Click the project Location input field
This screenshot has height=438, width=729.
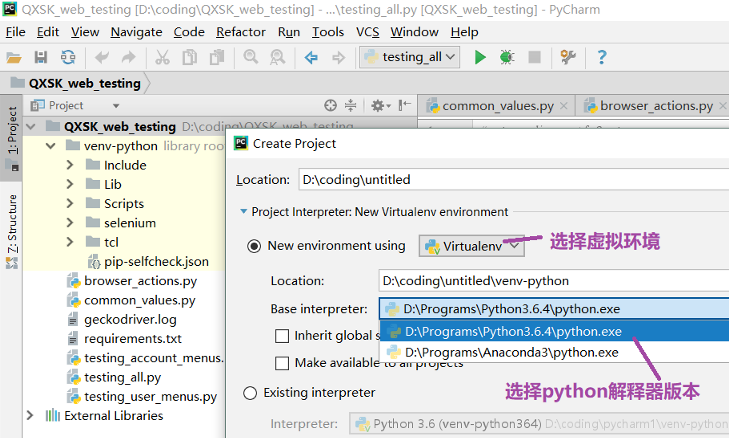coord(513,180)
